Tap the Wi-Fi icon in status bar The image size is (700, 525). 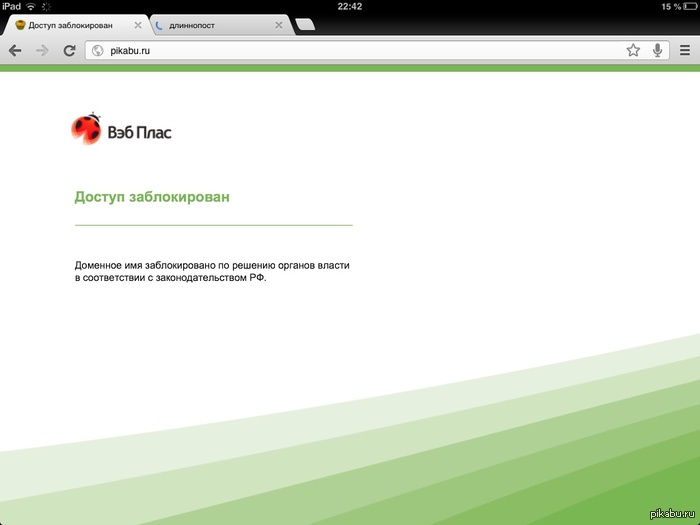click(30, 7)
